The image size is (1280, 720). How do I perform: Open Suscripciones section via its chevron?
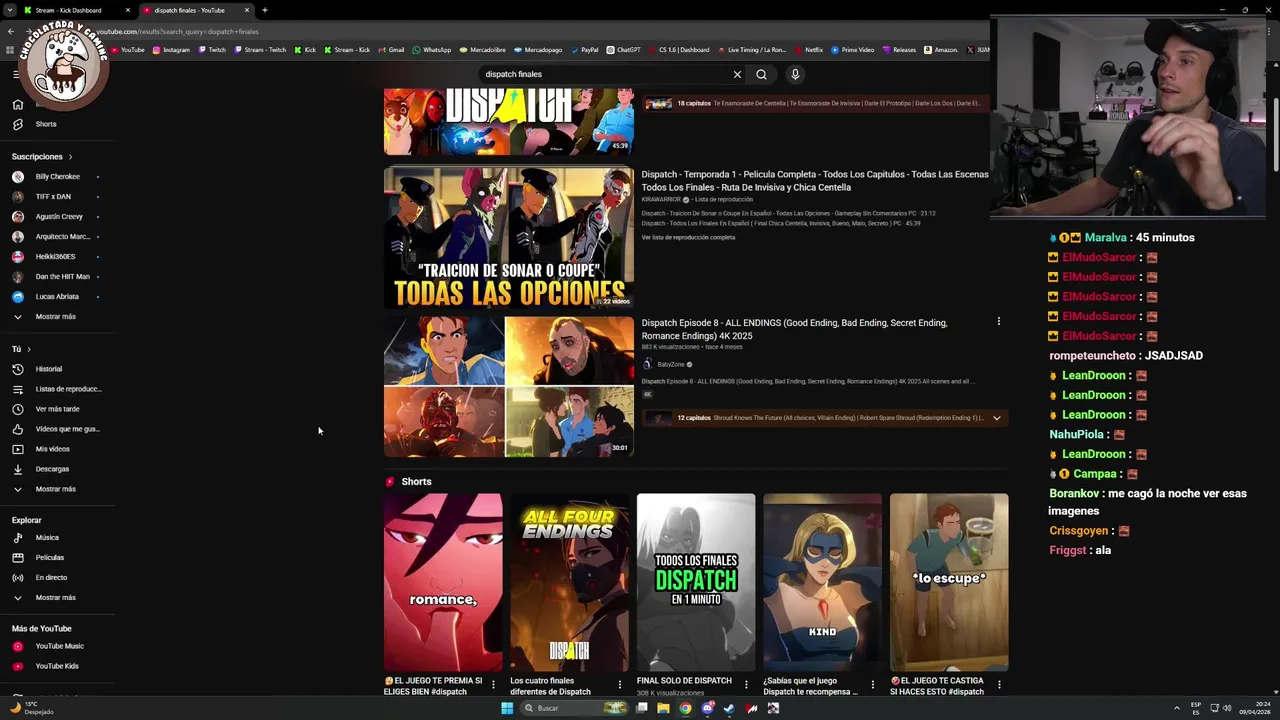pos(70,157)
